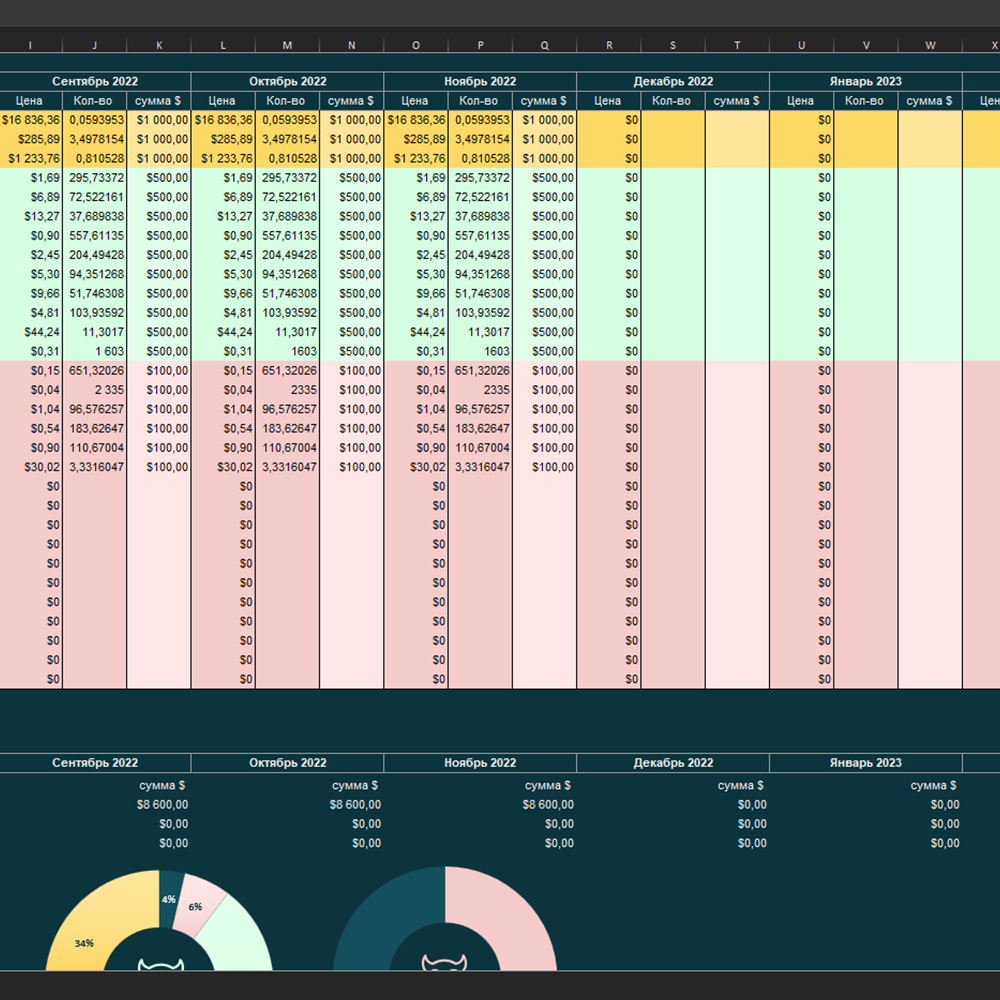Select column M header
Viewport: 1000px width, 1000px height.
tap(287, 45)
